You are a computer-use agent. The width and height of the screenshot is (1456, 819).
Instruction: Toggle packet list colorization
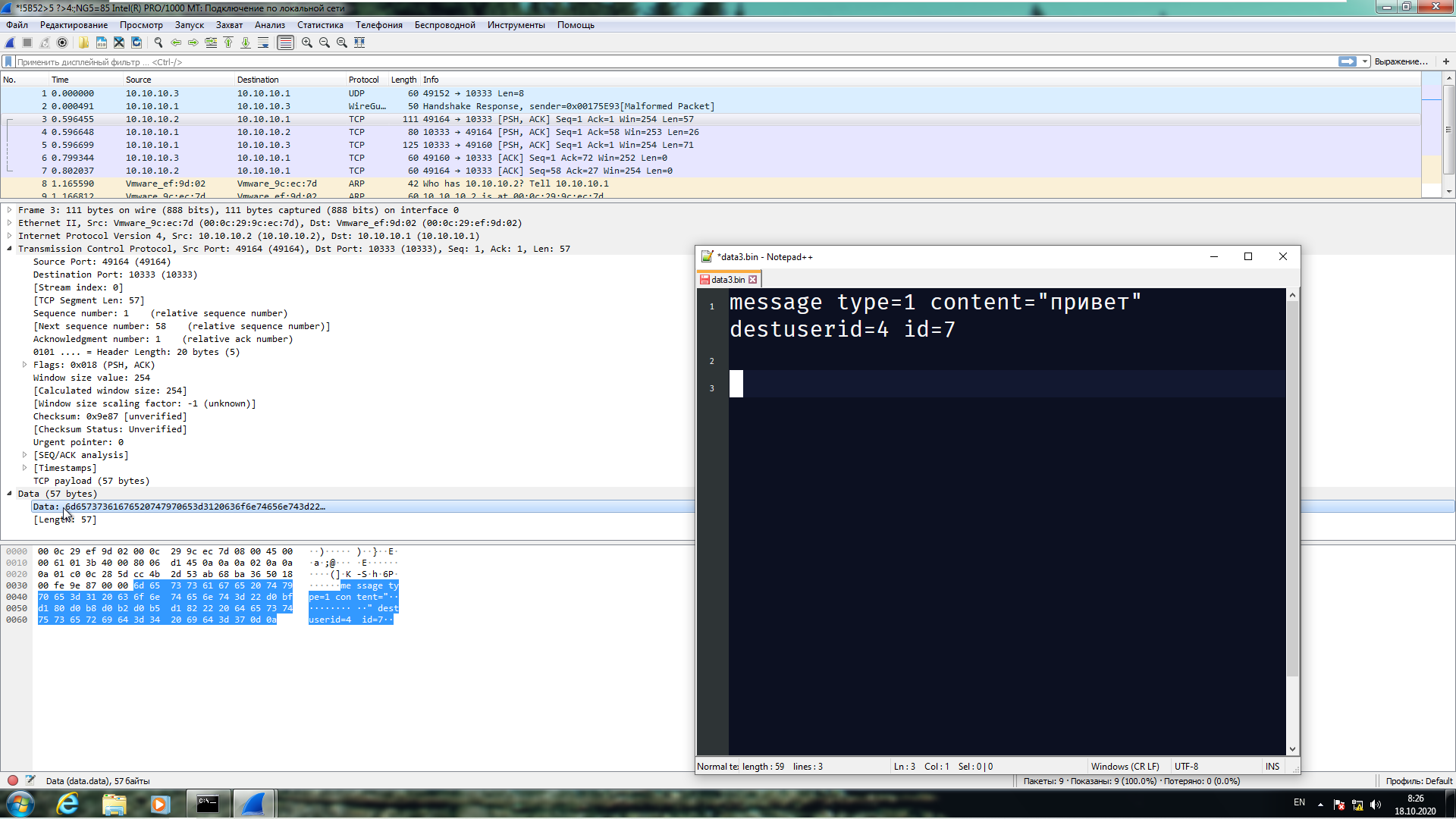click(x=285, y=42)
